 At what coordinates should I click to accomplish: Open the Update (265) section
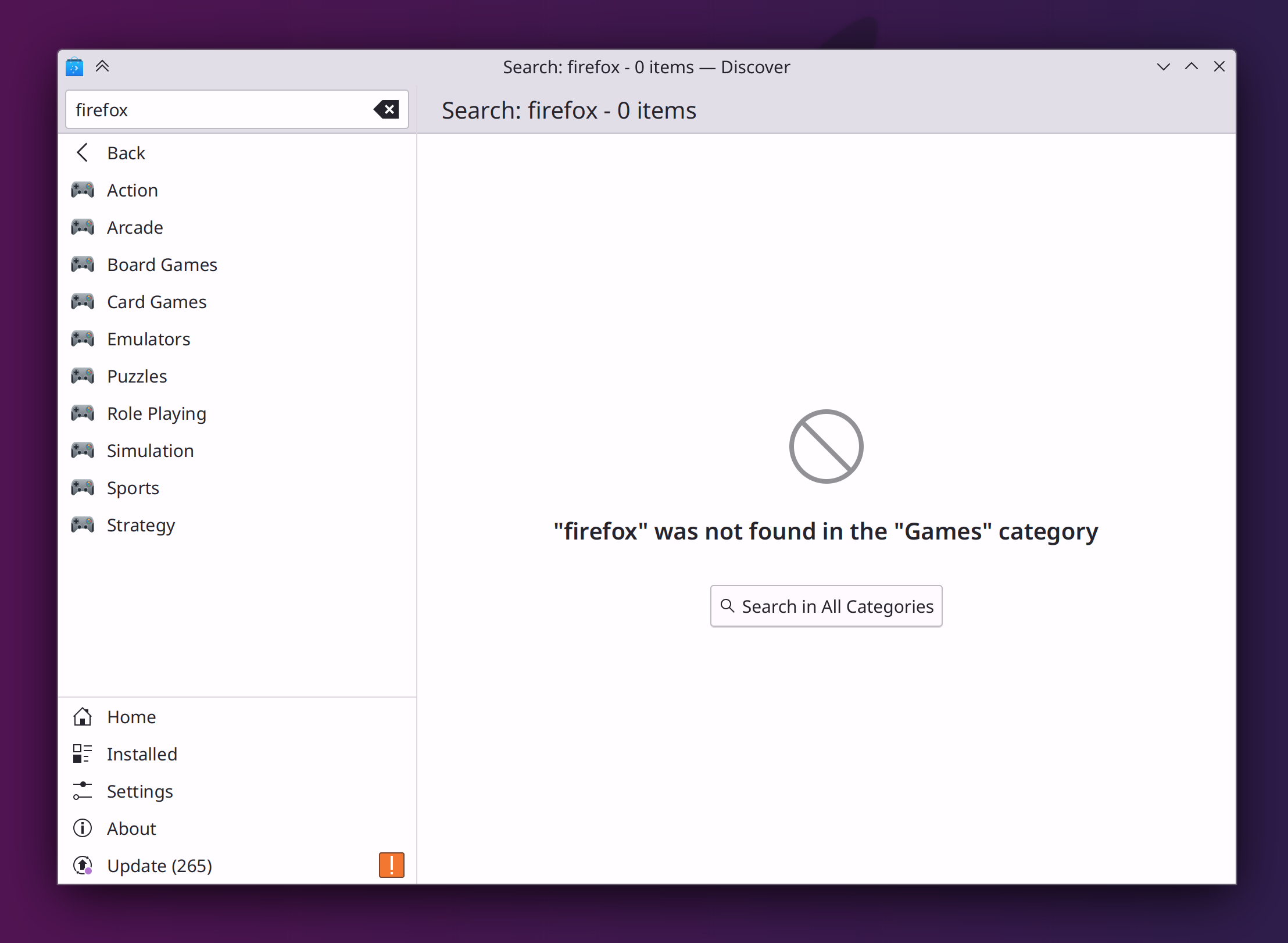point(159,866)
